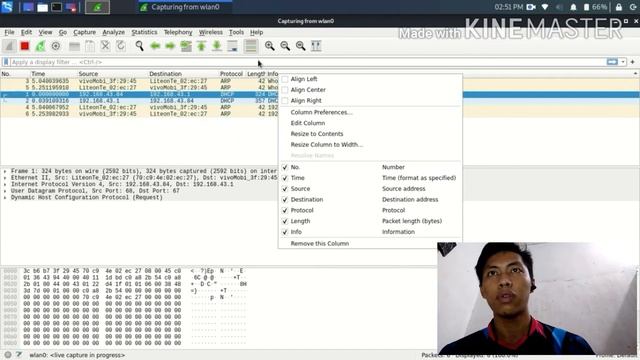Image resolution: width=640 pixels, height=360 pixels.
Task: Open capture options gear icon
Action: 56,46
